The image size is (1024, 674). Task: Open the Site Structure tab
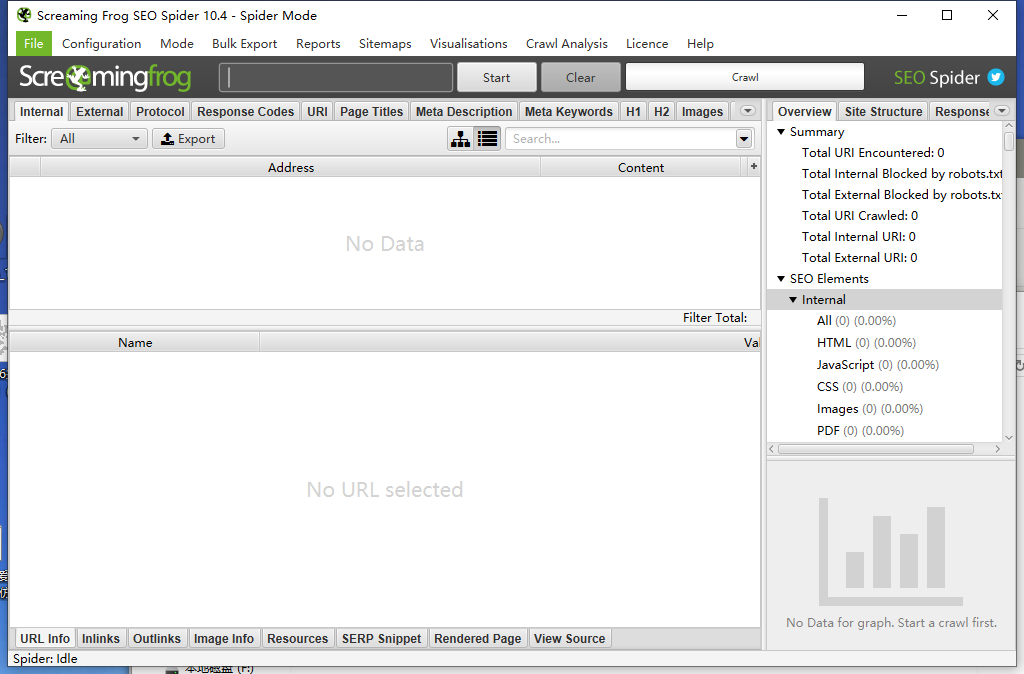882,112
